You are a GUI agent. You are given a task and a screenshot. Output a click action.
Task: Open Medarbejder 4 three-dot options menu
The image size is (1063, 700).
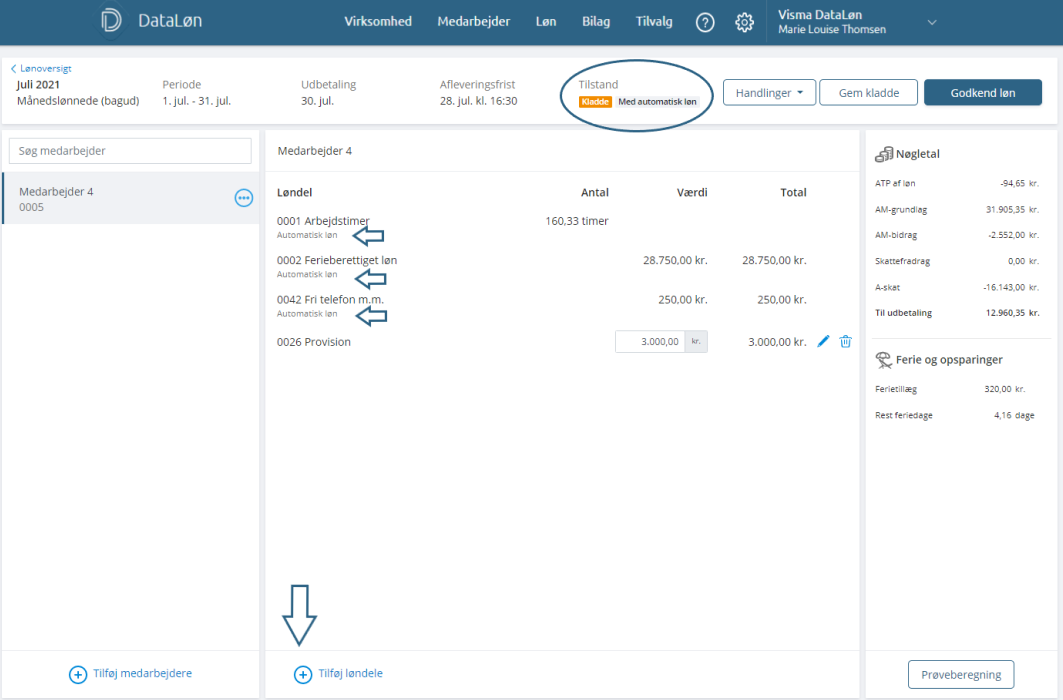click(x=244, y=198)
